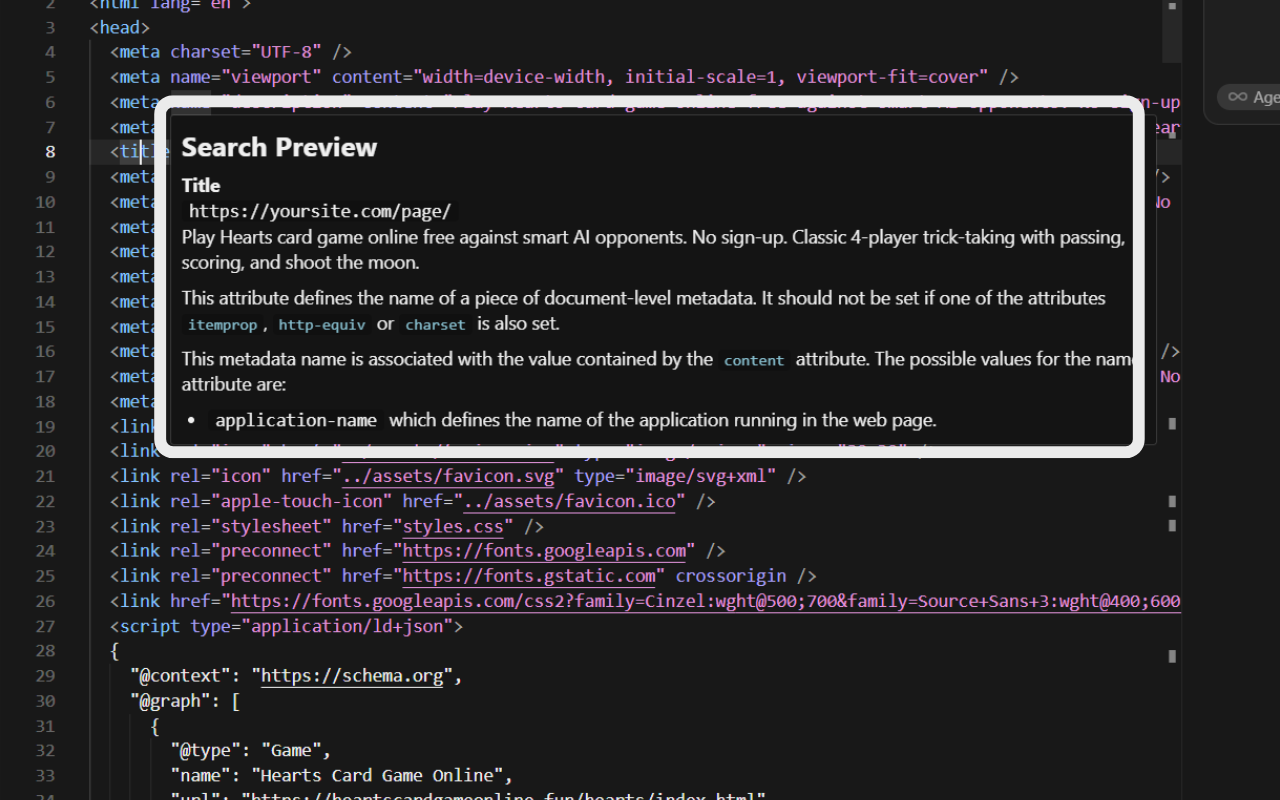Image resolution: width=1280 pixels, height=800 pixels.
Task: Open the https://fonts.googleapis.com preconnect link
Action: (x=544, y=551)
